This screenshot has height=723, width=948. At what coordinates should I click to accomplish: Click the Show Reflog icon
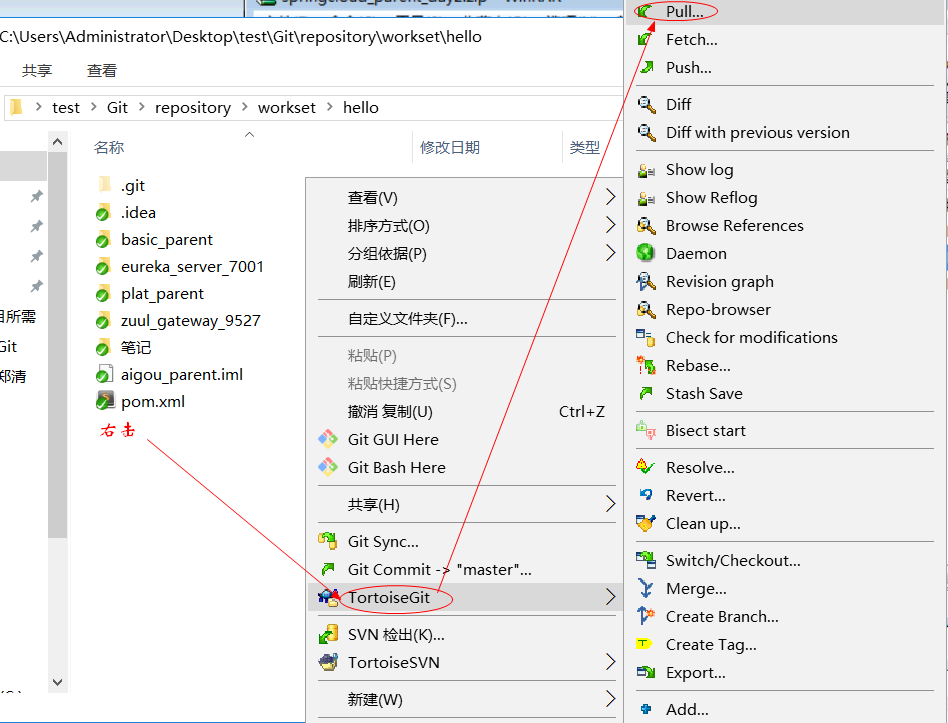click(646, 198)
